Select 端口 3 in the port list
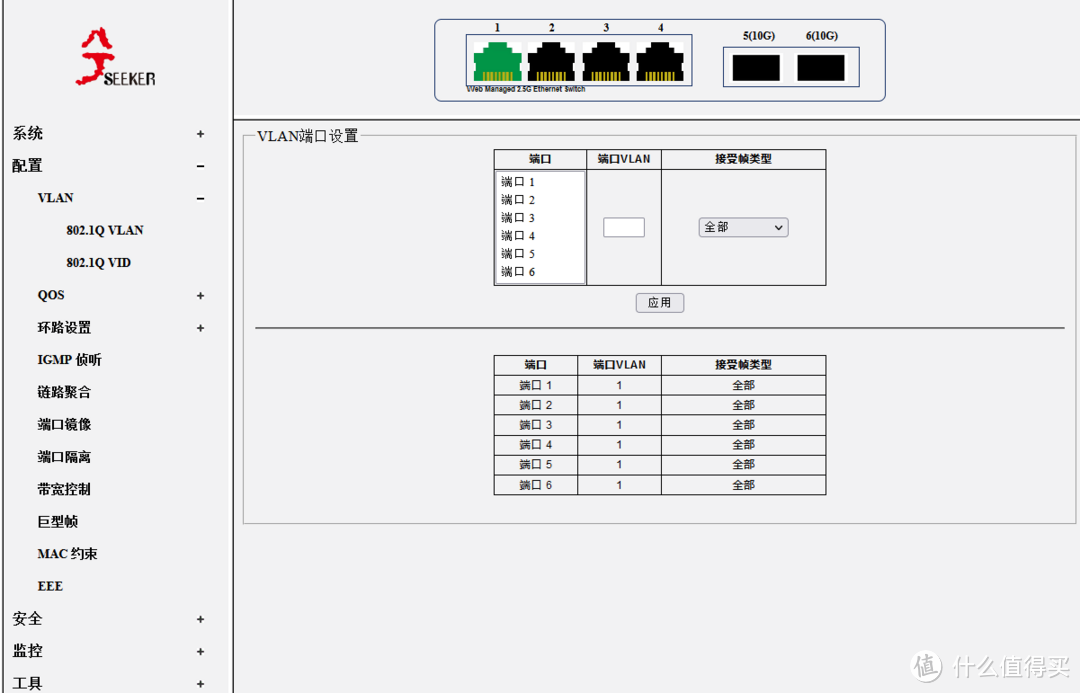This screenshot has height=693, width=1080. [540, 218]
